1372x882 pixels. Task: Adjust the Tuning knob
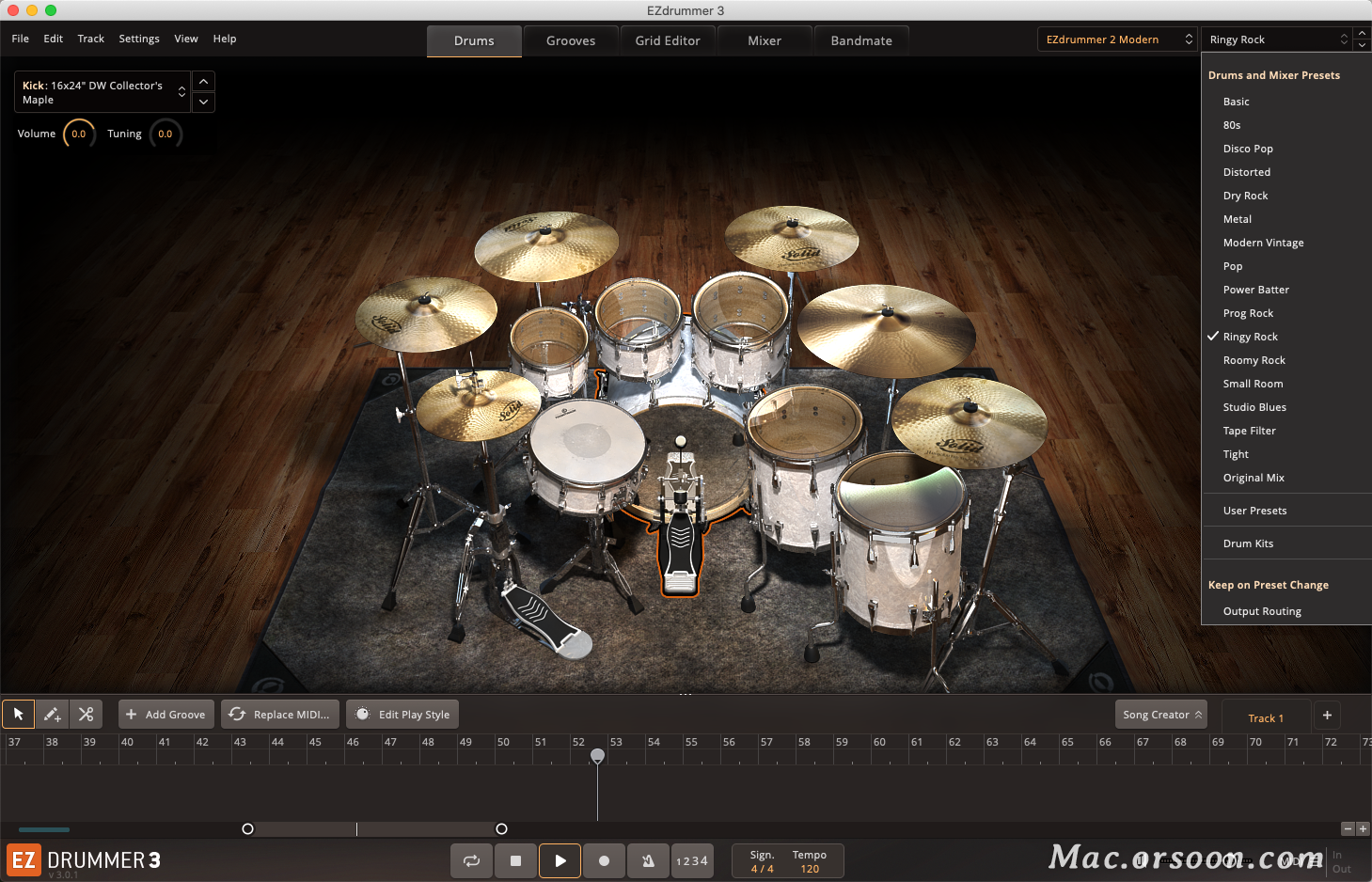point(166,134)
